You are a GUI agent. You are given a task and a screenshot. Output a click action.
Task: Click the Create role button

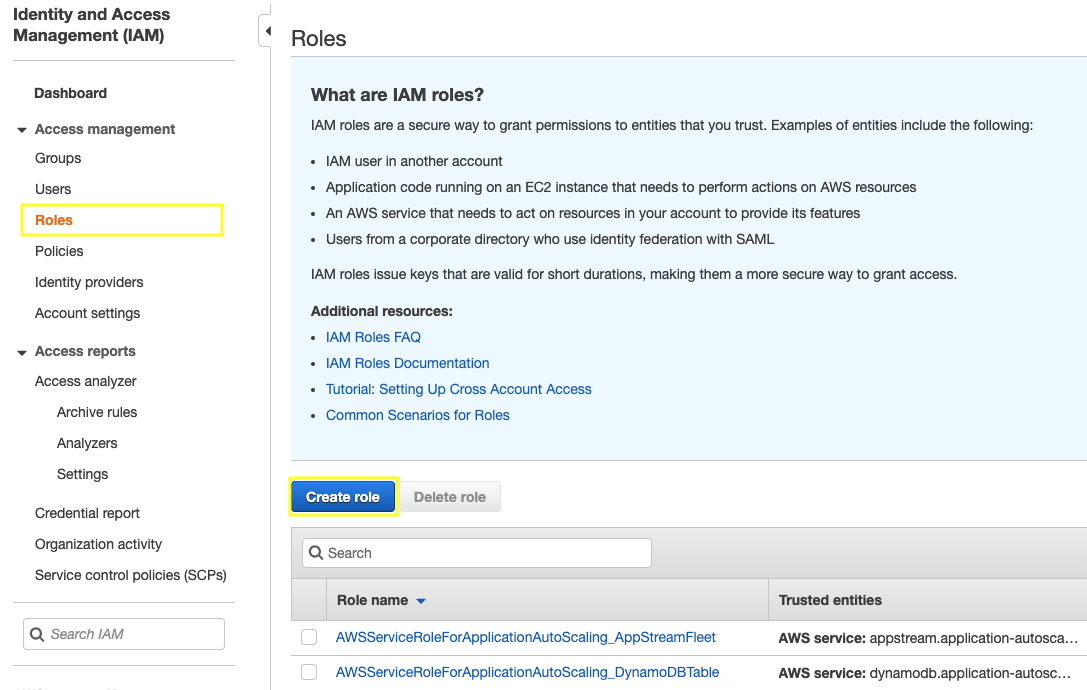point(343,497)
